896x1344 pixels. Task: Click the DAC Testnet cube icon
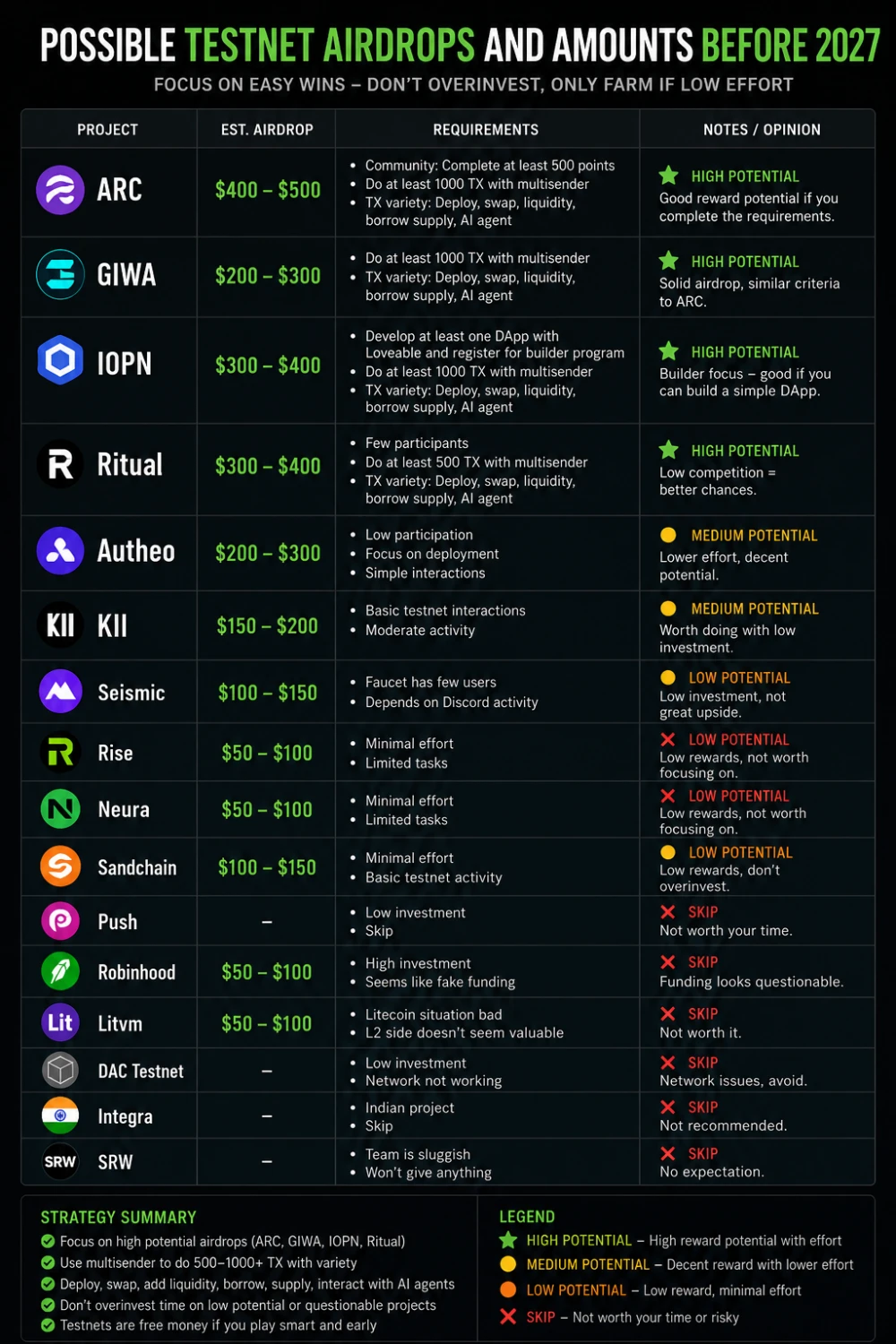tap(60, 1070)
